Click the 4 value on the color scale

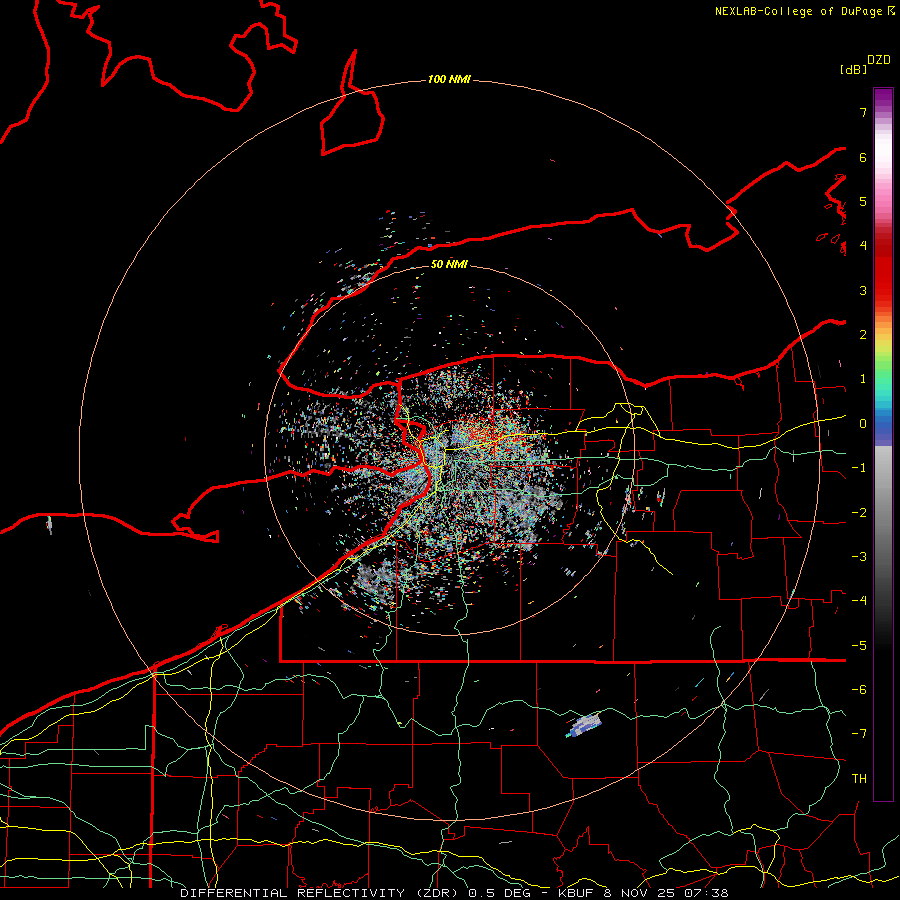(x=863, y=246)
